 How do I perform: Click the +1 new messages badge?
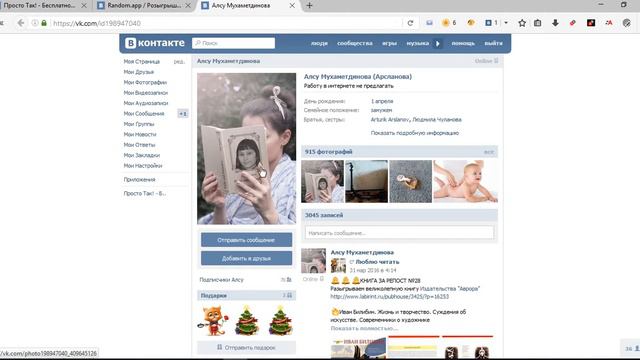(x=183, y=114)
